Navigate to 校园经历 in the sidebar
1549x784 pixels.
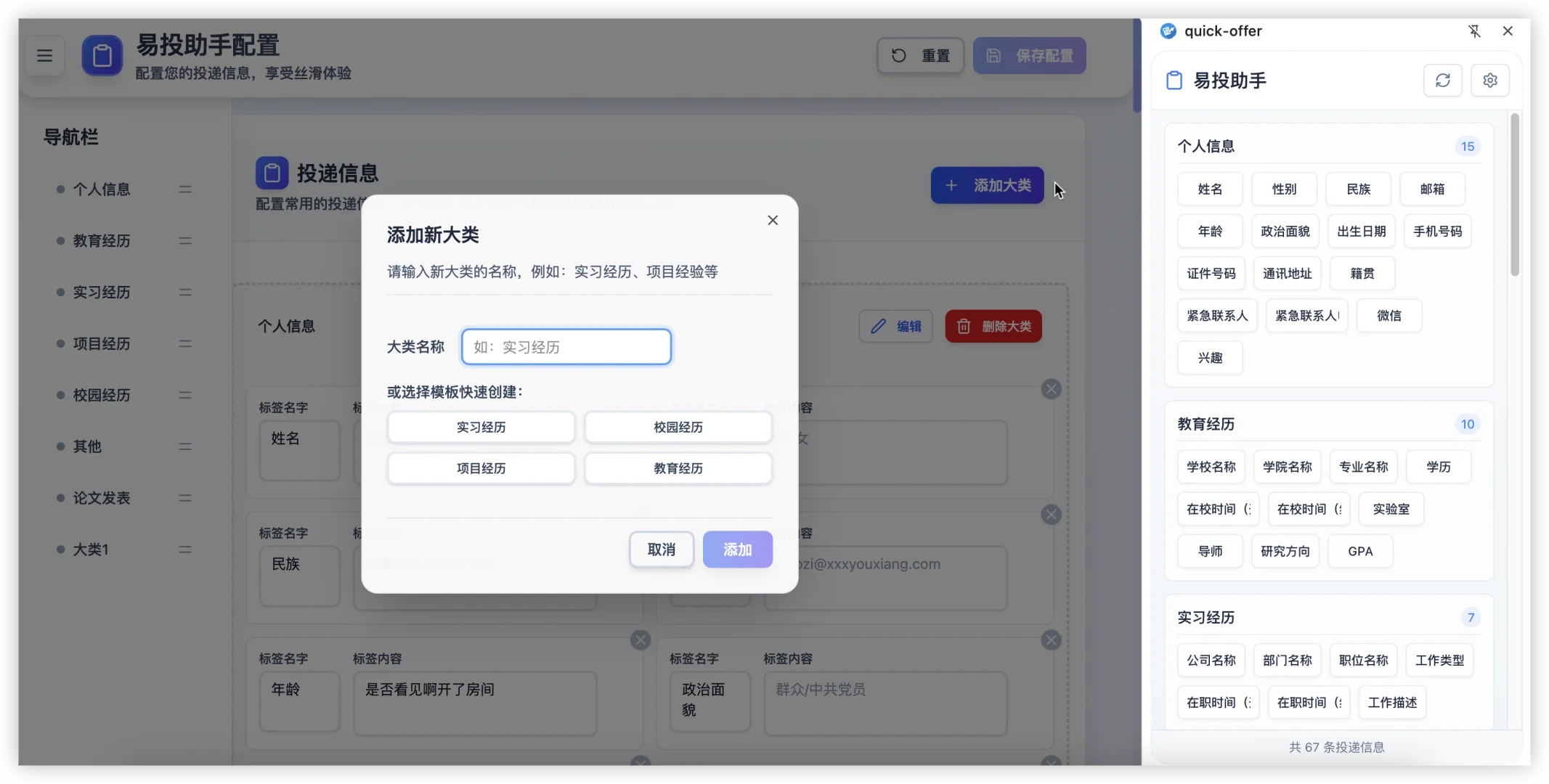pyautogui.click(x=102, y=395)
